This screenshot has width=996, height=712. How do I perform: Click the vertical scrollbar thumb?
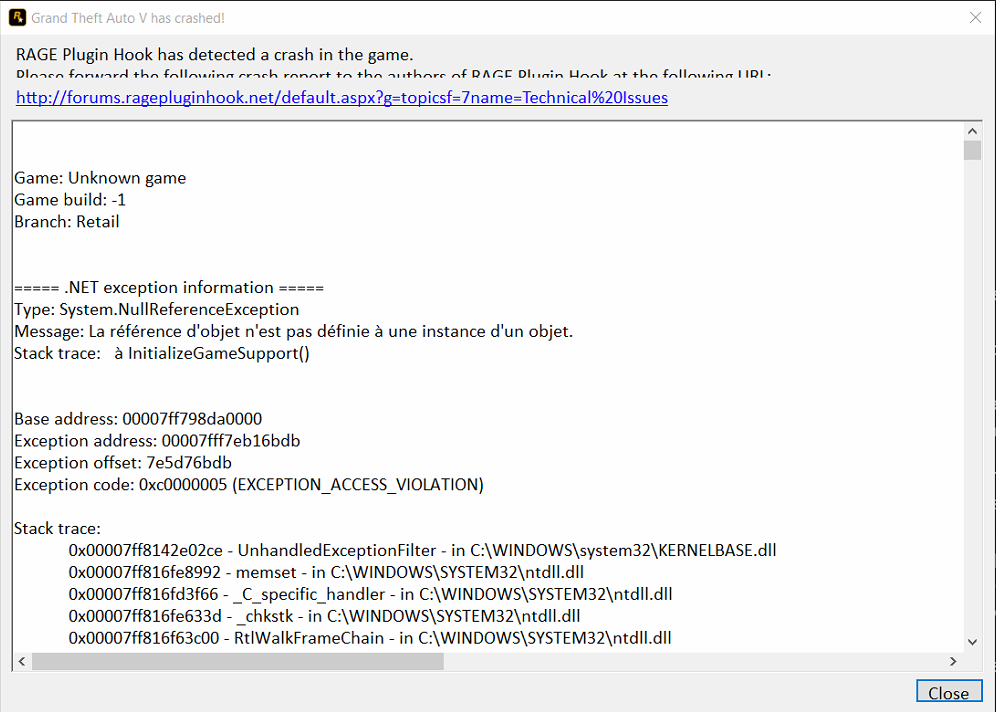click(x=972, y=150)
